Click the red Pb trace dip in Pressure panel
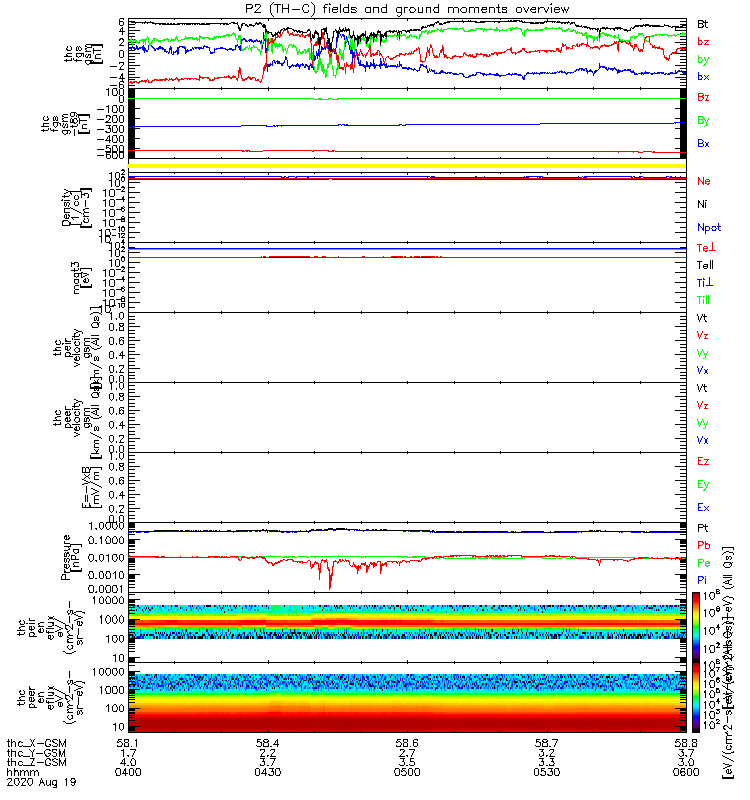The width and height of the screenshot is (750, 800). click(x=330, y=577)
